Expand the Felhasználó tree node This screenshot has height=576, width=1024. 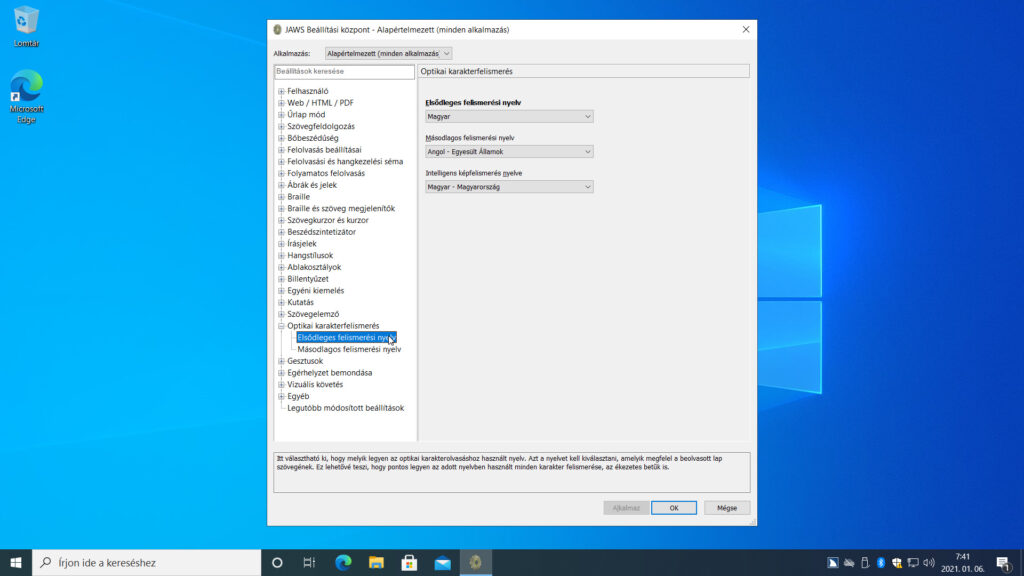click(x=281, y=91)
